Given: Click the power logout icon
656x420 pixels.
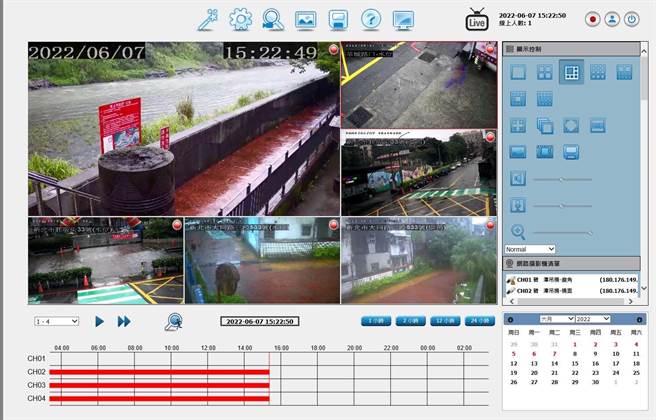Looking at the screenshot, I should [631, 19].
